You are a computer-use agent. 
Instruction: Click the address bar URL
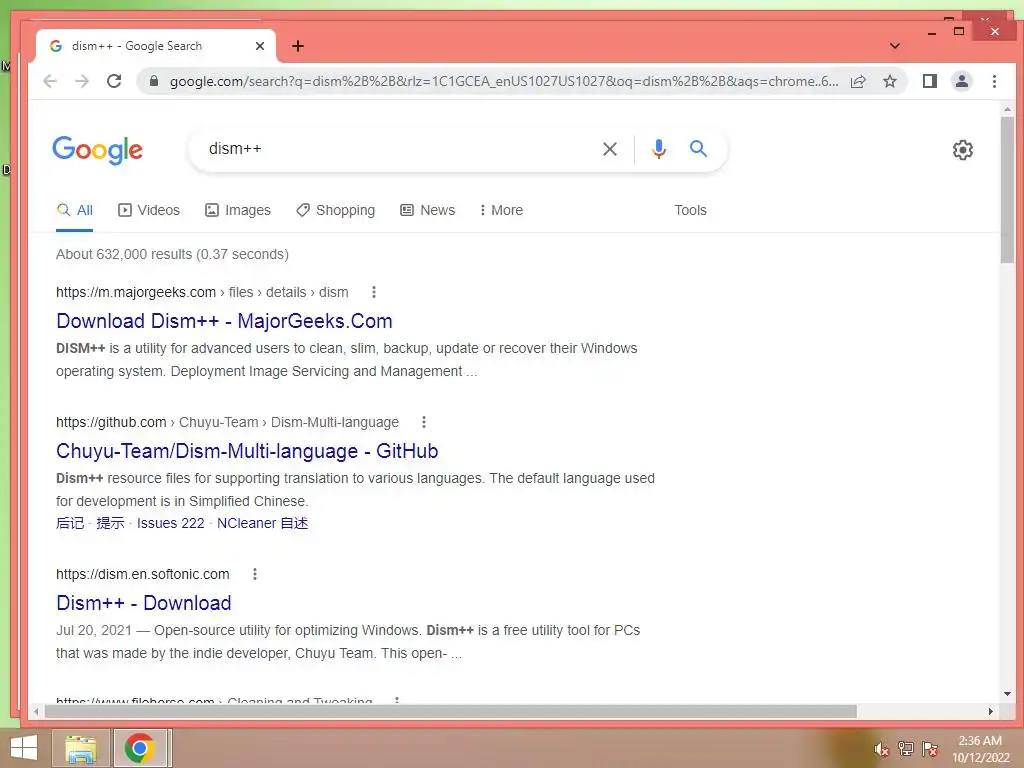coord(504,81)
